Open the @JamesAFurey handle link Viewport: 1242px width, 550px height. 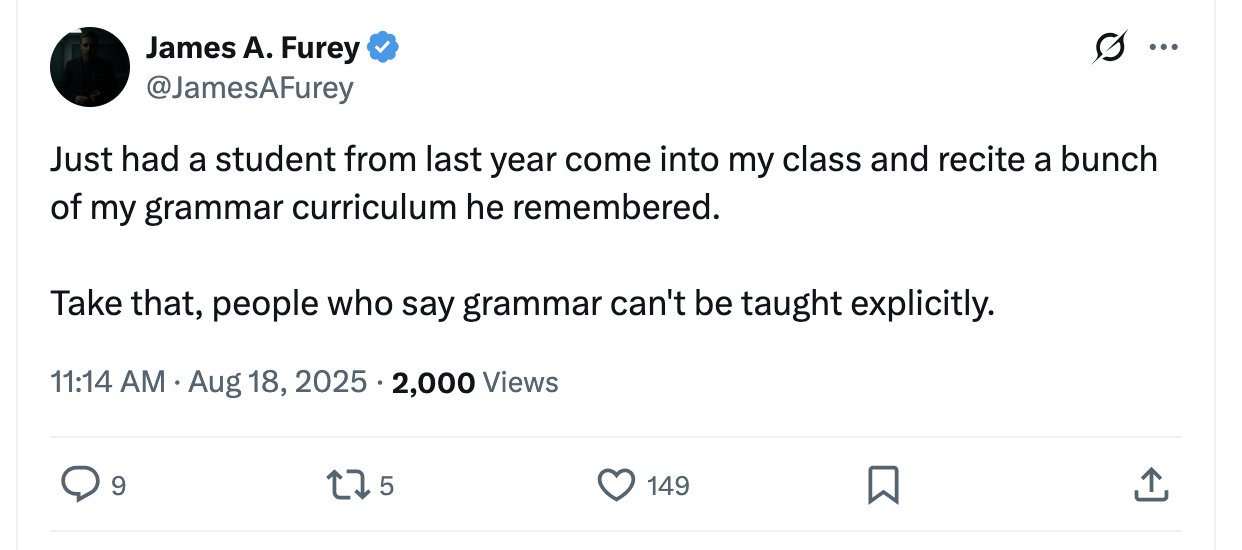click(249, 88)
